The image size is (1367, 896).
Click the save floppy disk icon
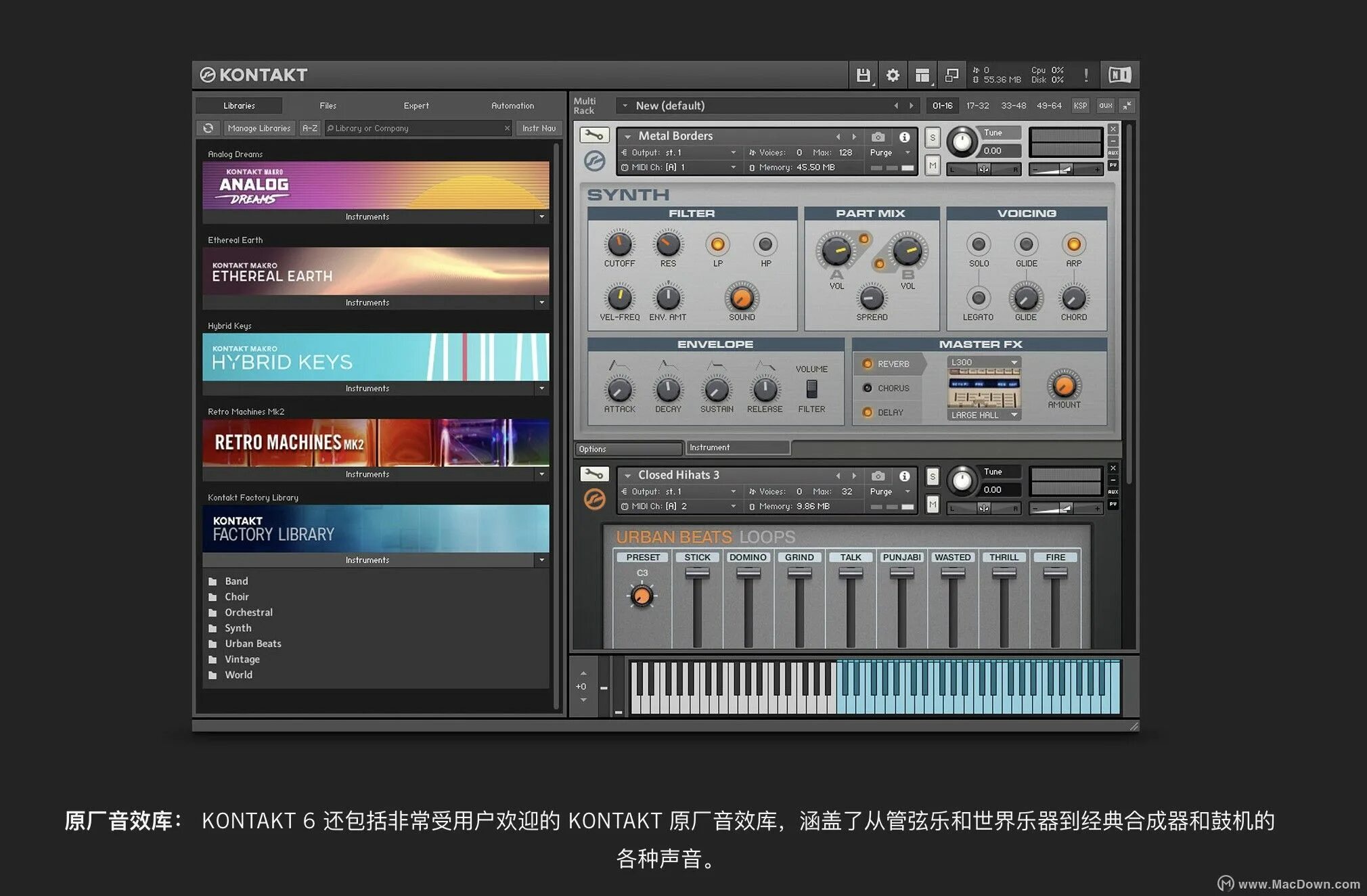[x=863, y=75]
